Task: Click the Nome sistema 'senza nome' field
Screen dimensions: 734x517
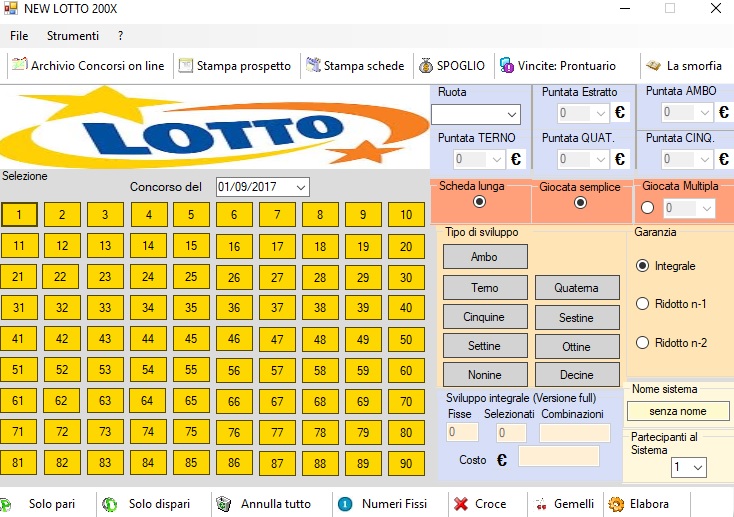Action: click(678, 411)
